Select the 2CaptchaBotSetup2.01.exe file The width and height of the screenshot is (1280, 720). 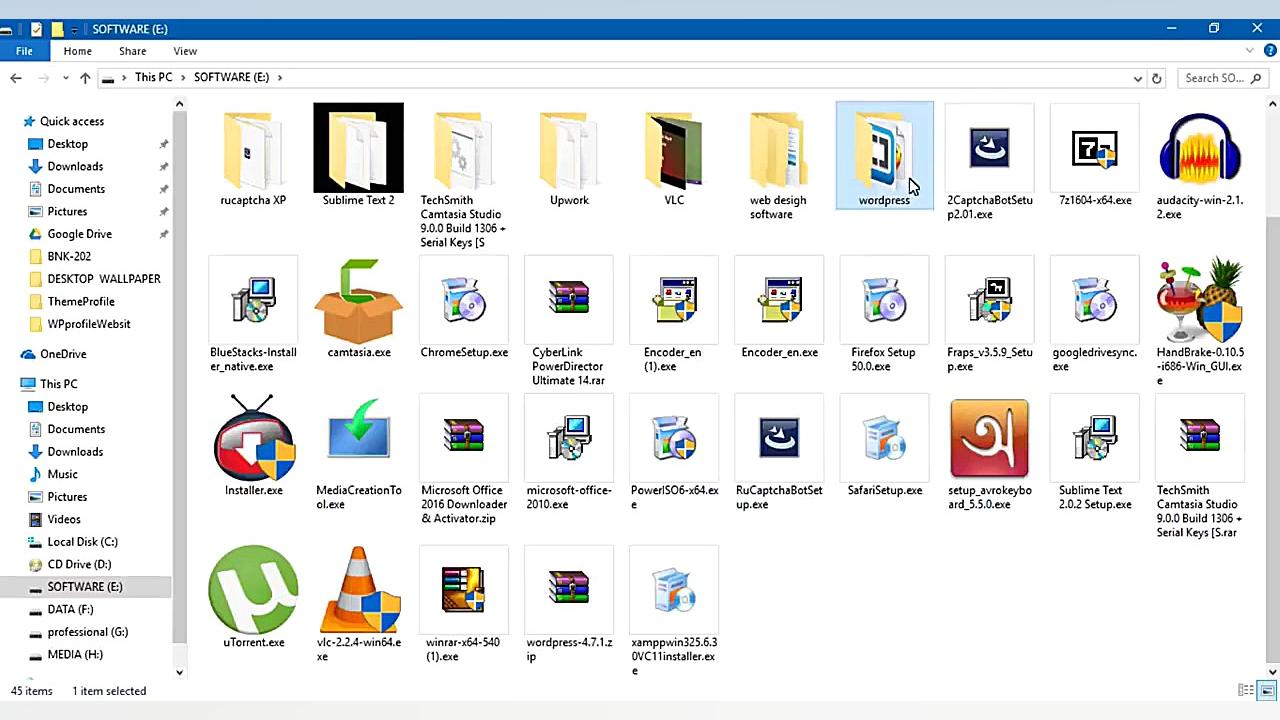(990, 163)
